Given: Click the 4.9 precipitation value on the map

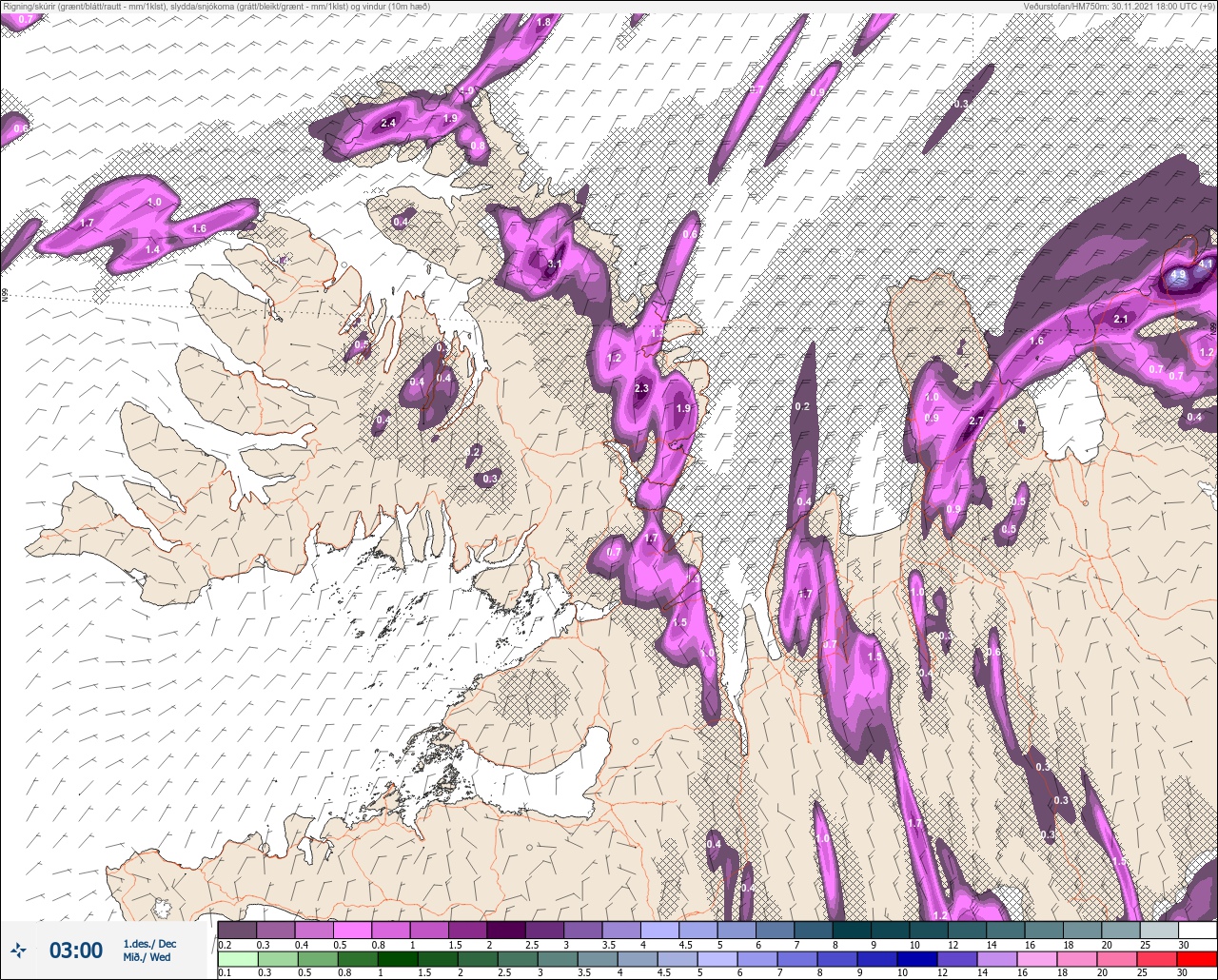Looking at the screenshot, I should pos(1178,276).
